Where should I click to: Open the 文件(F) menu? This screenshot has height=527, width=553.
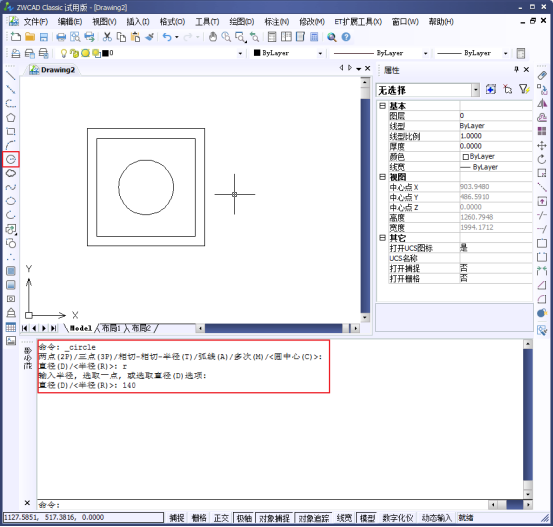coord(36,22)
